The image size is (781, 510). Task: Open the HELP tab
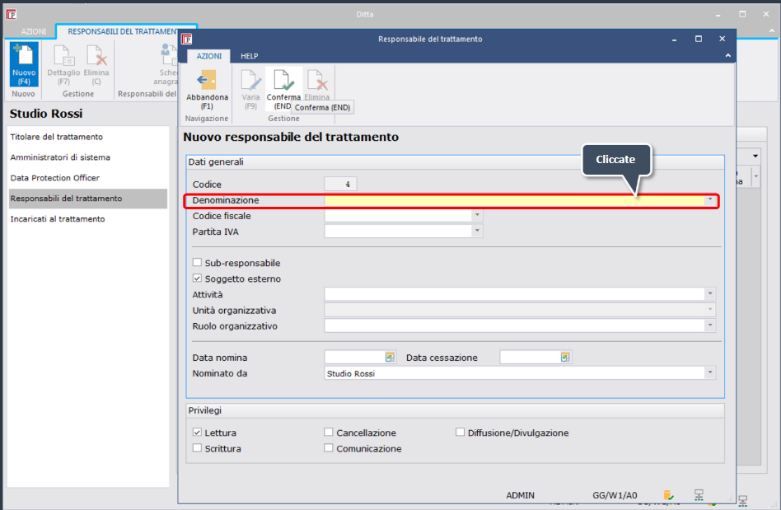249,56
